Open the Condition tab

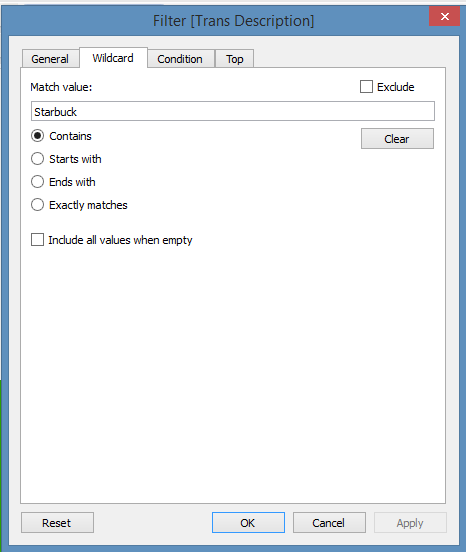tap(180, 59)
